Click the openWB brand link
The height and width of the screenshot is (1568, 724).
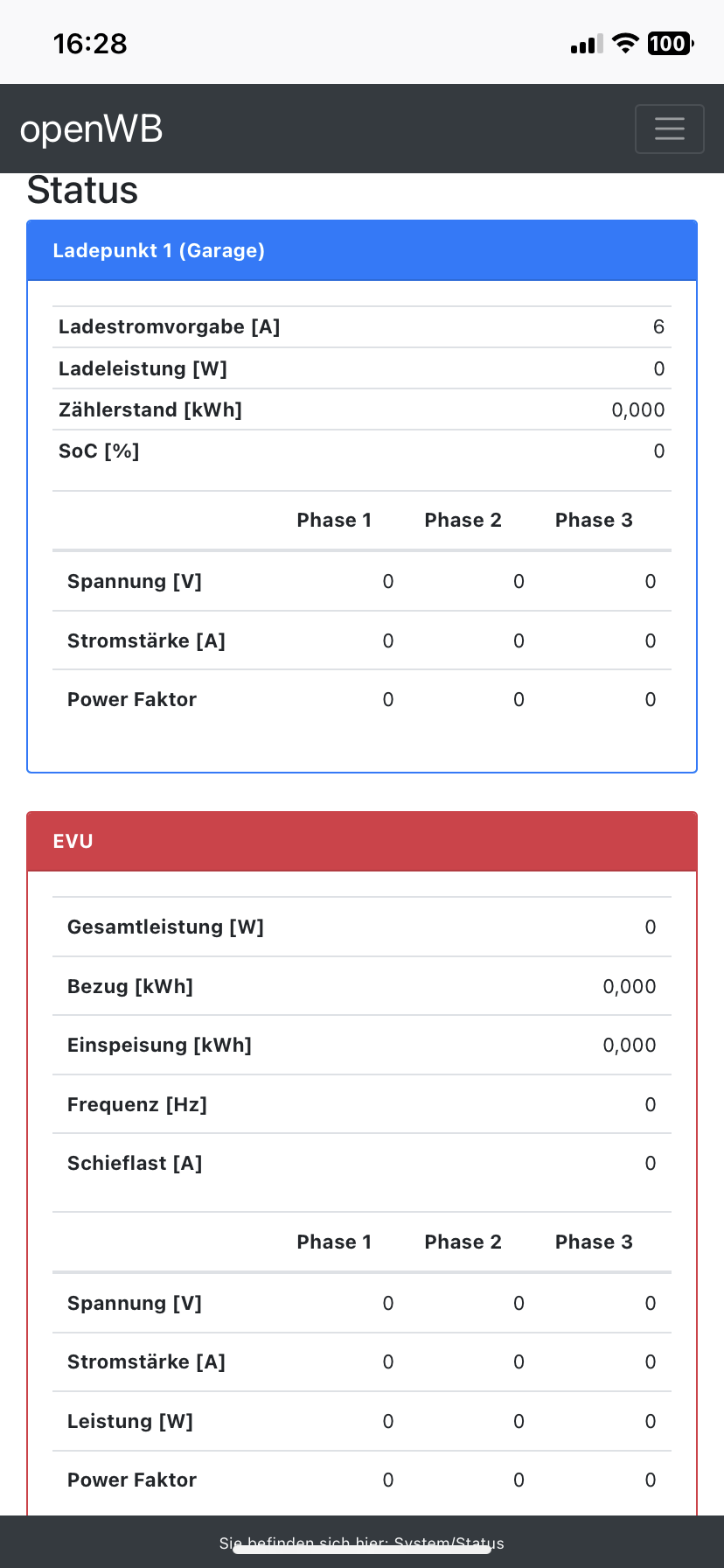[x=91, y=129]
